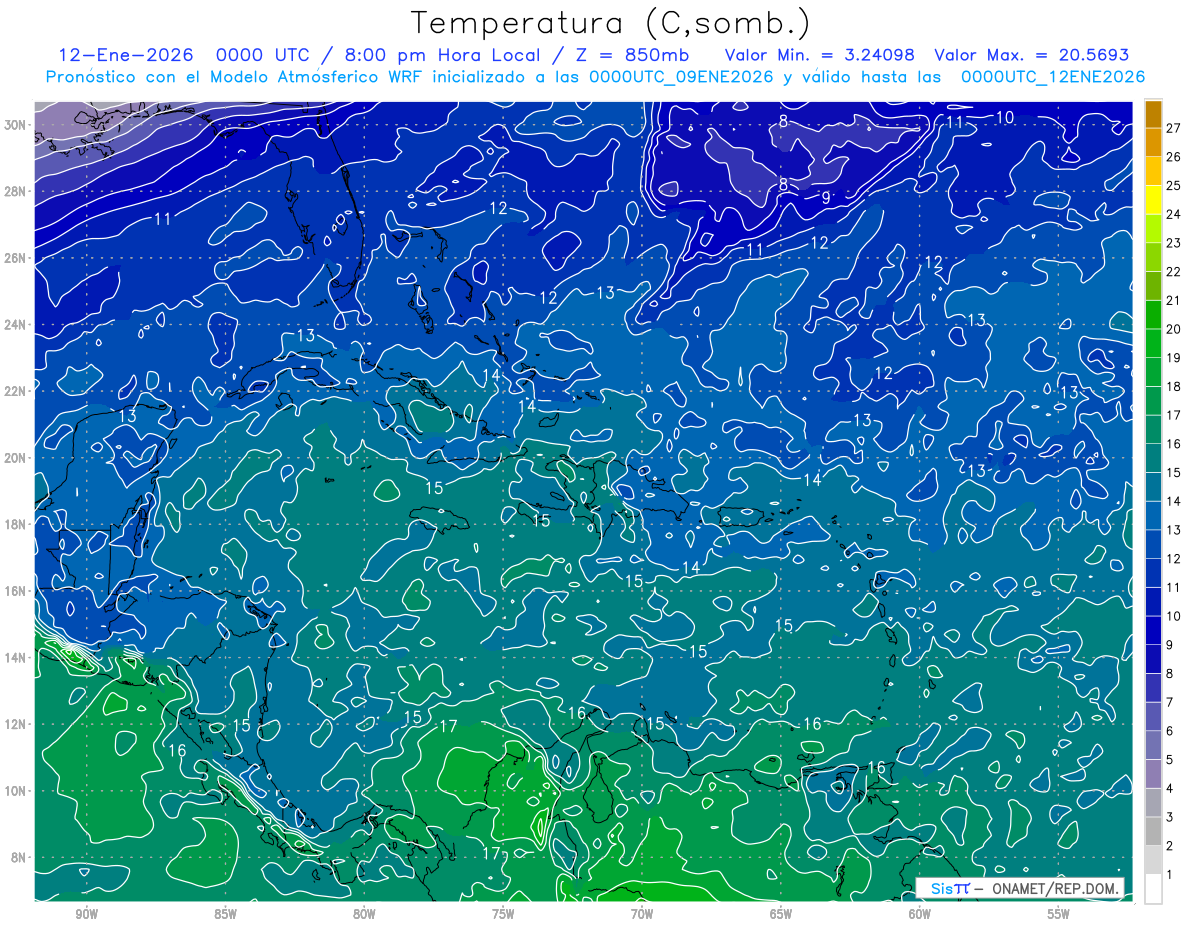Viewport: 1200px width, 927px height.
Task: Click the "70W" longitude axis label
Action: (642, 914)
